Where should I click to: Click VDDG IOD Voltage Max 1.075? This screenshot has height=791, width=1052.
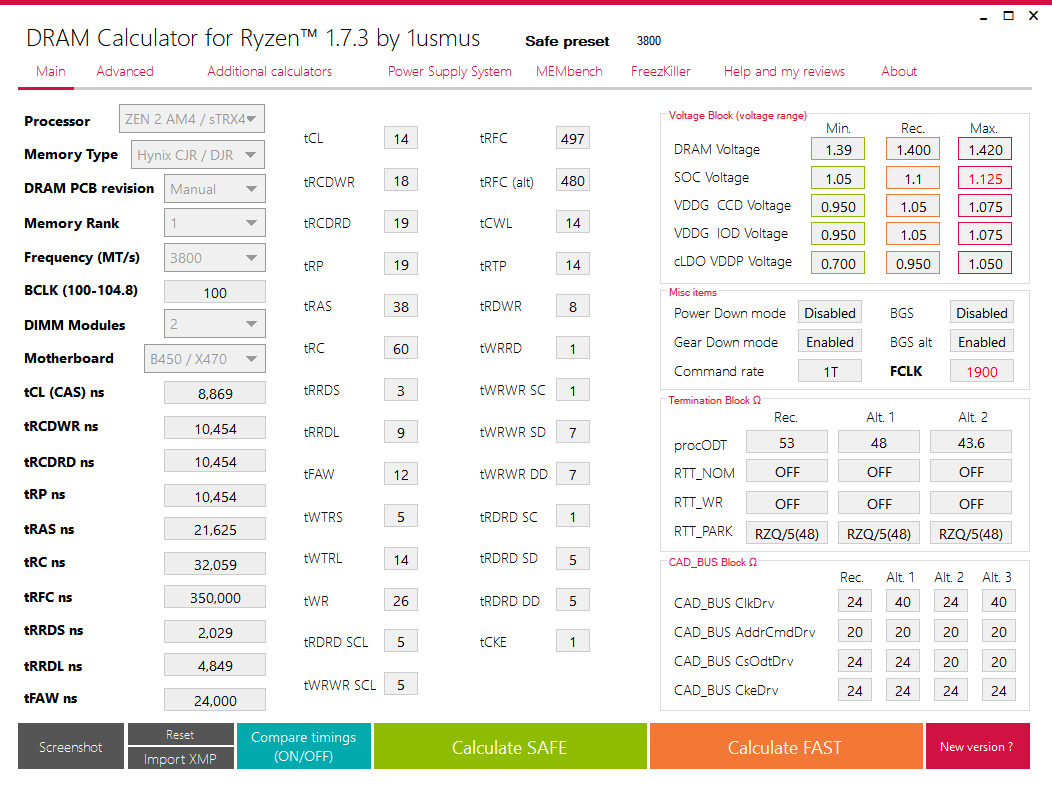[985, 234]
